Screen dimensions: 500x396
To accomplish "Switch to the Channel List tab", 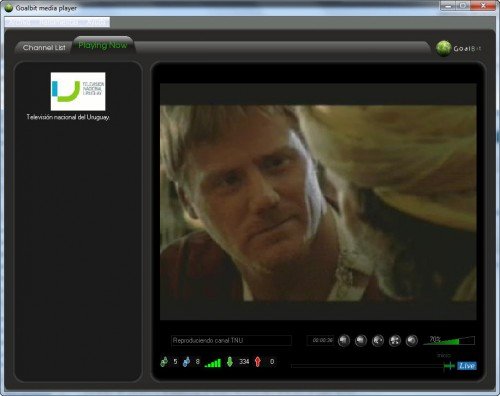I will pyautogui.click(x=44, y=48).
